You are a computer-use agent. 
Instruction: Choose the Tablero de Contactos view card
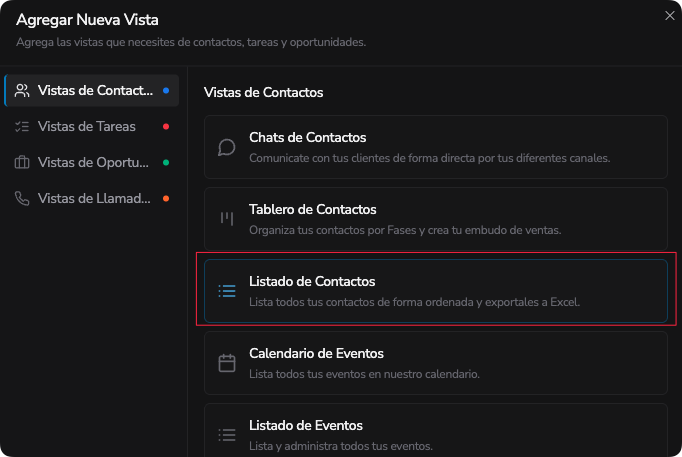point(436,219)
